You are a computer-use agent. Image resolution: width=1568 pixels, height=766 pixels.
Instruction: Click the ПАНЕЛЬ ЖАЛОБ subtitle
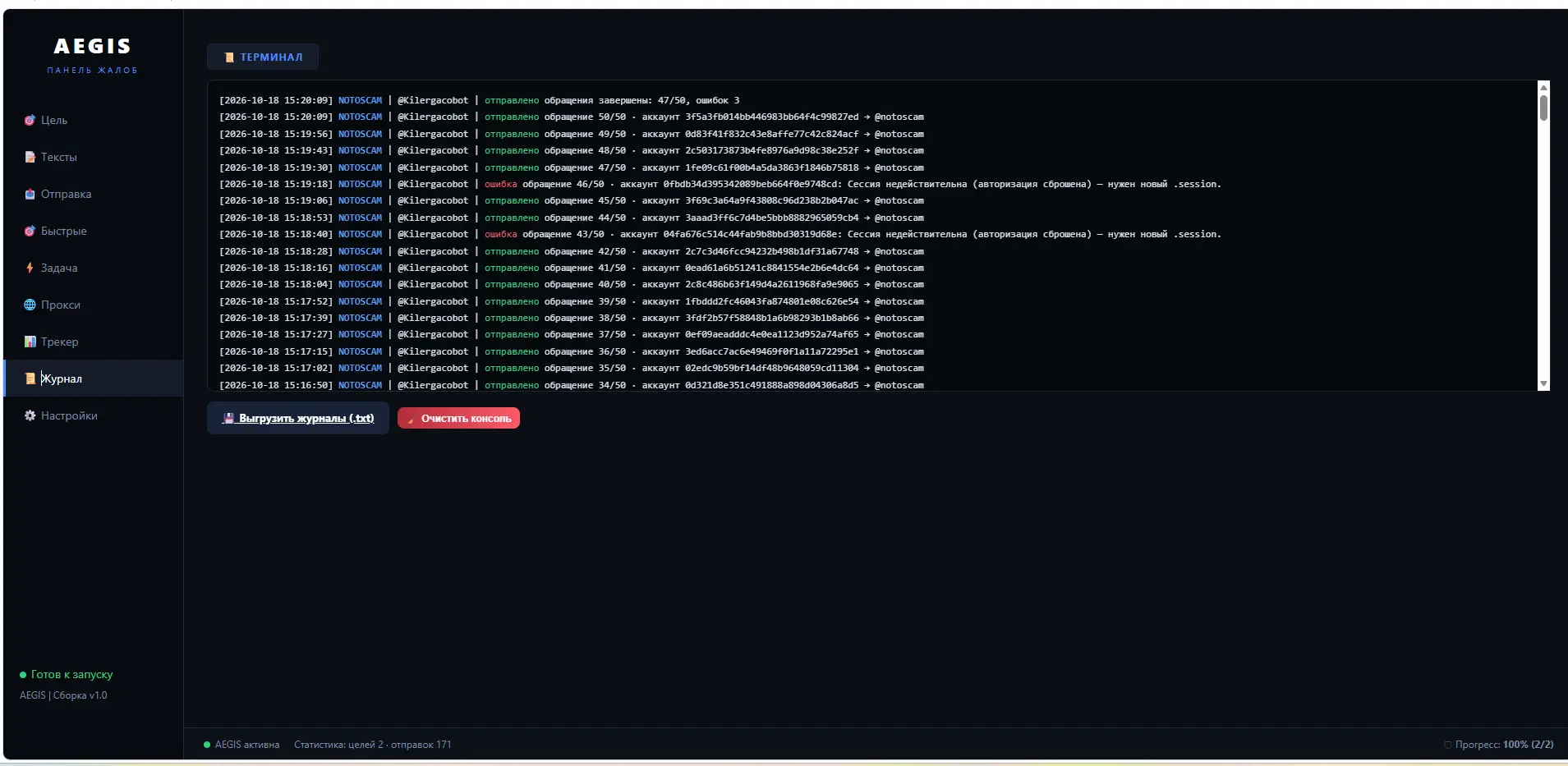93,71
